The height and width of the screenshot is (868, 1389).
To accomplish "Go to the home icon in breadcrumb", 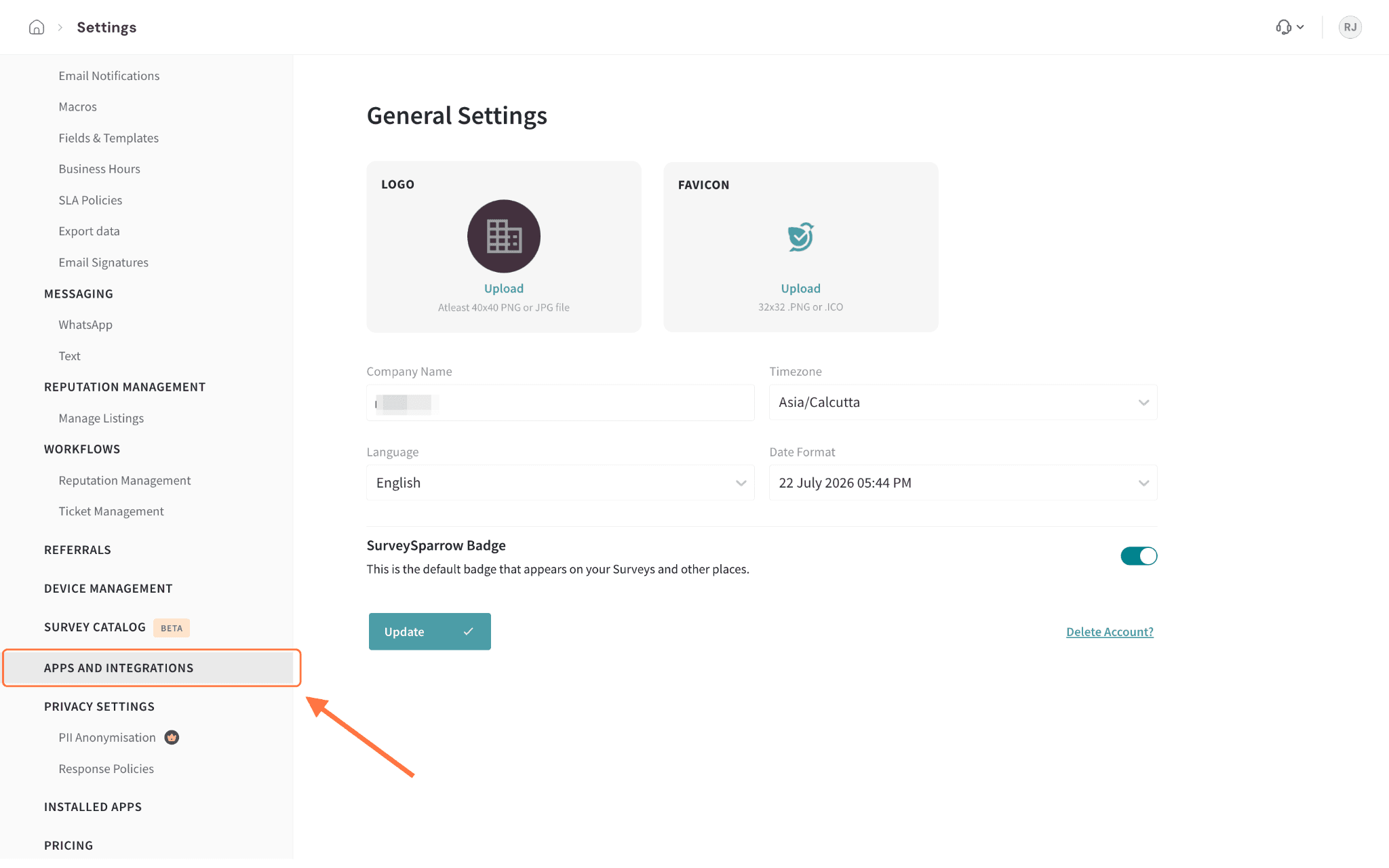I will click(x=37, y=27).
